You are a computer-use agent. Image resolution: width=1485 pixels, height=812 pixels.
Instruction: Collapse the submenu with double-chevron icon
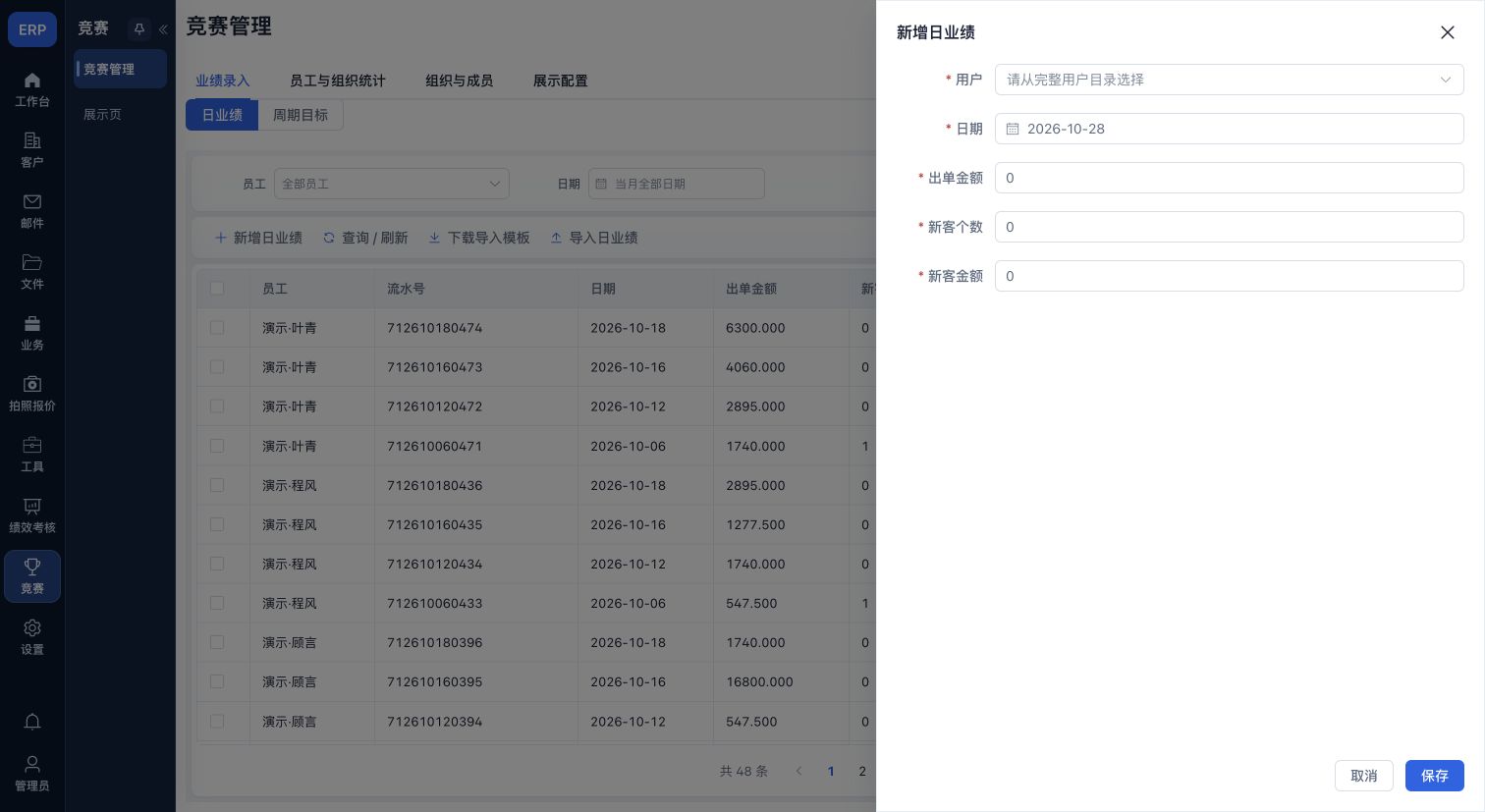tap(163, 29)
